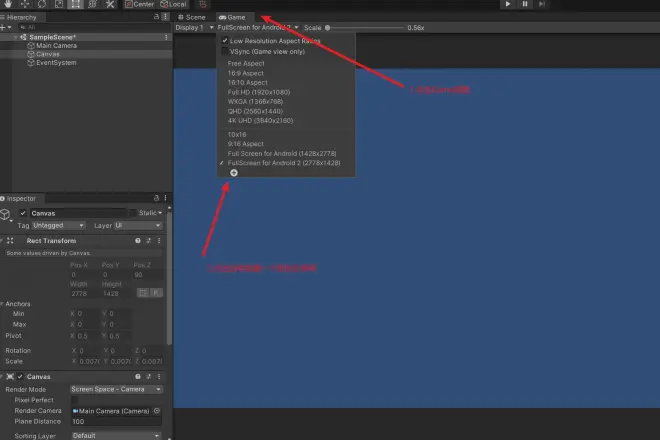The height and width of the screenshot is (440, 660).
Task: Toggle the Static checkbox
Action: point(133,213)
